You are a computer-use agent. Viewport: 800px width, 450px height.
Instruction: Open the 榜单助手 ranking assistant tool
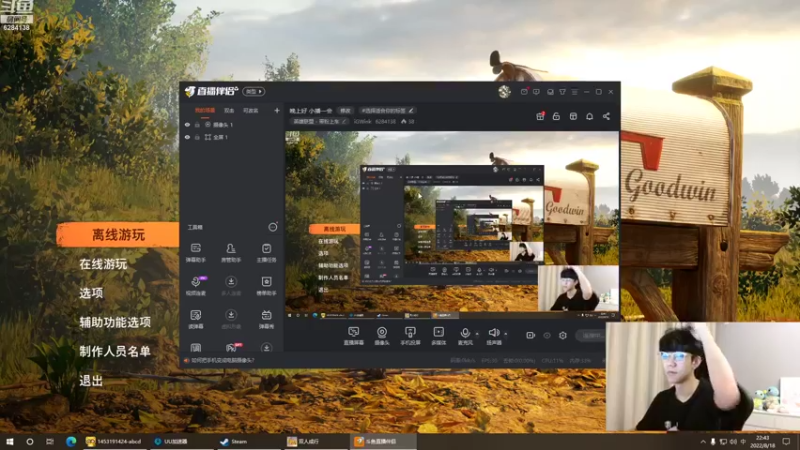[266, 286]
